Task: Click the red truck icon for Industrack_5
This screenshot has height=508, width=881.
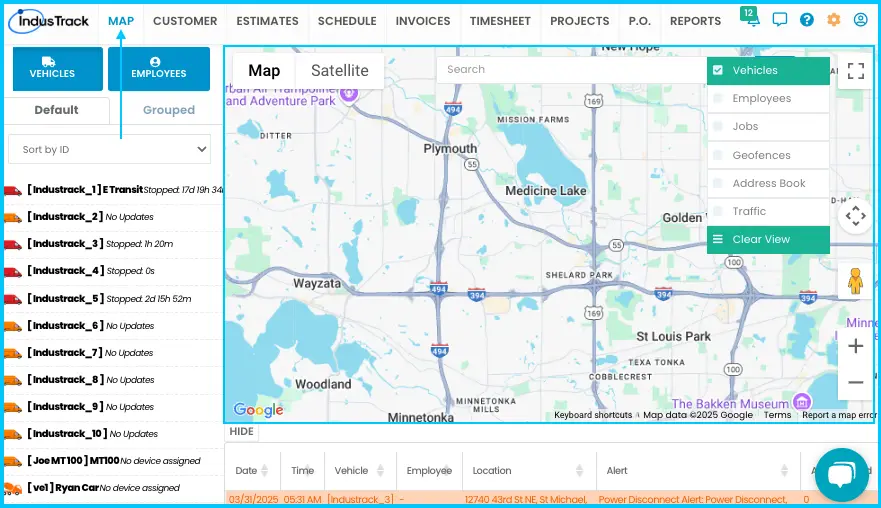Action: pyautogui.click(x=13, y=299)
